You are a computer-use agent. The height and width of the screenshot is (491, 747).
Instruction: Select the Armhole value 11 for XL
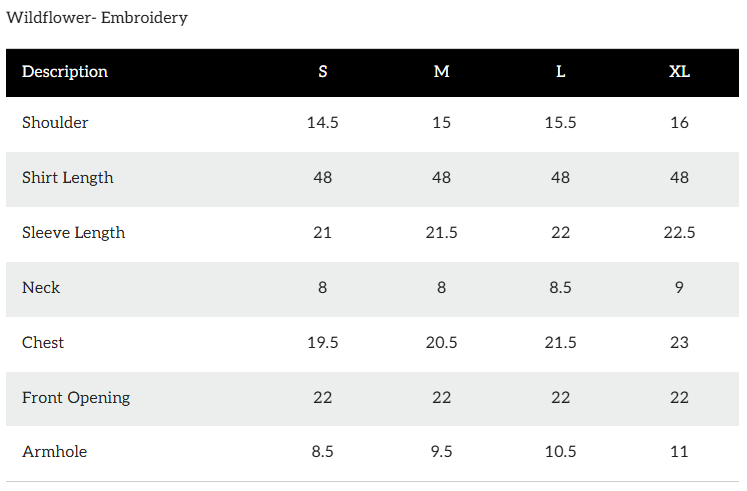[679, 452]
